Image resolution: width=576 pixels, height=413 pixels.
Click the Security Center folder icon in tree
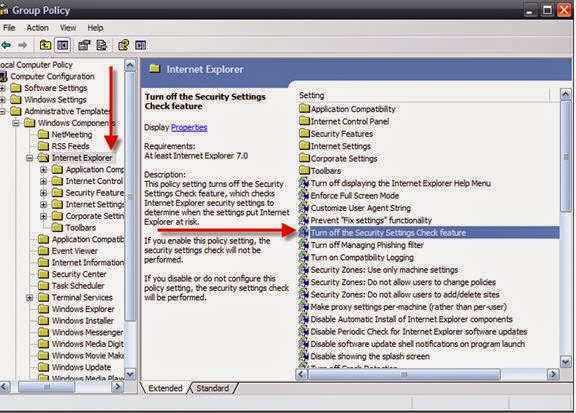(44, 274)
